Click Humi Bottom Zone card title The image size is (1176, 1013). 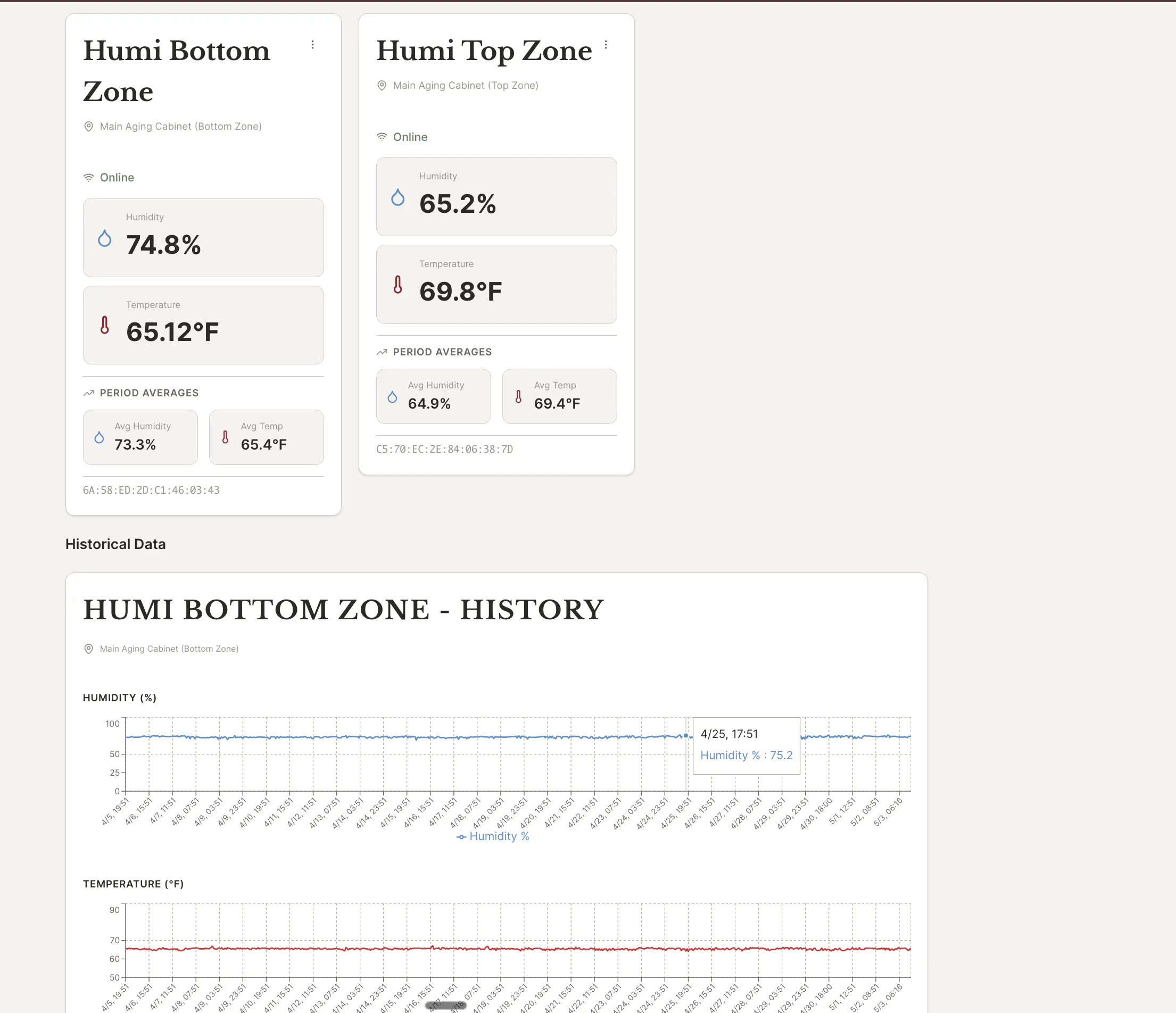[x=177, y=71]
